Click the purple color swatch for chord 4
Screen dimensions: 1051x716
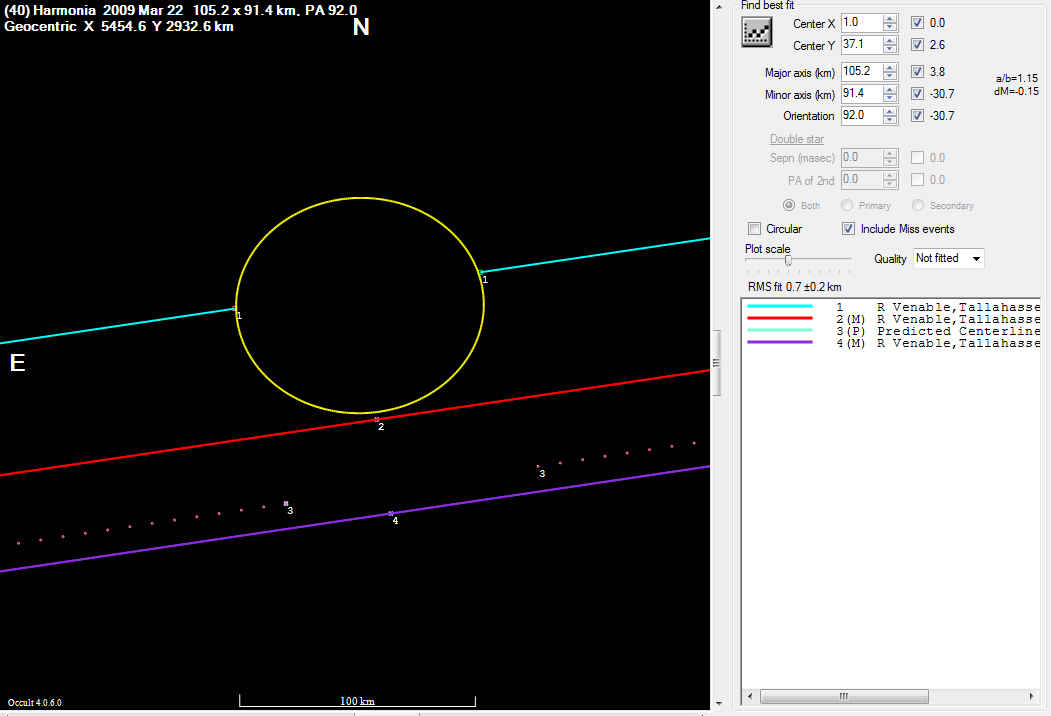[x=780, y=343]
